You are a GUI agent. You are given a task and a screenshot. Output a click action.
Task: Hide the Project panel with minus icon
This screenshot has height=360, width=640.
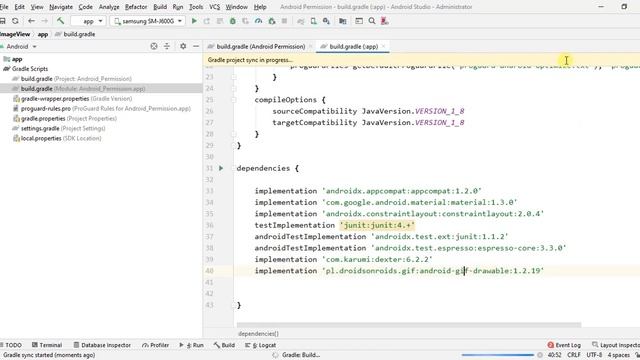[x=196, y=46]
